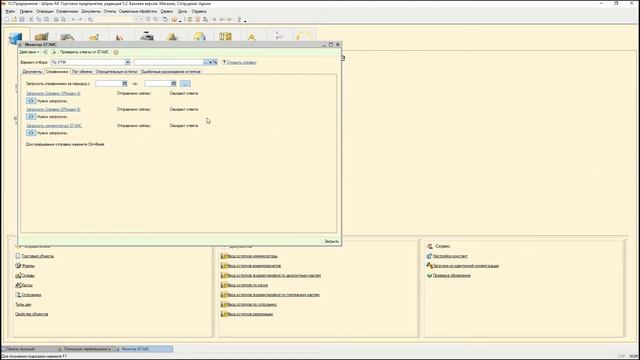Click the Запросить контрагентов ЕГАИС link
This screenshot has width=640, height=360.
coord(54,126)
